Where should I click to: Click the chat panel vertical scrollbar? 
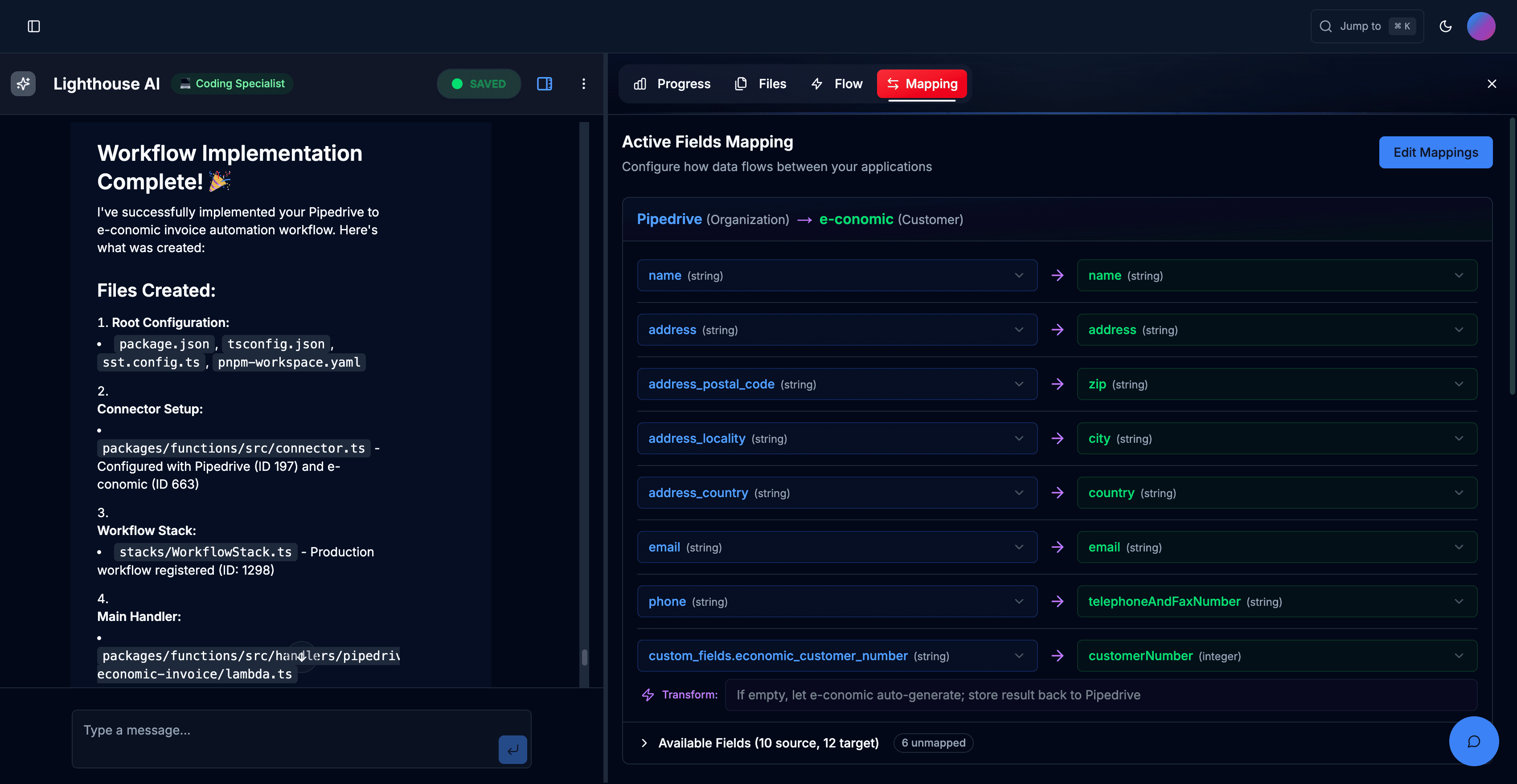[584, 657]
